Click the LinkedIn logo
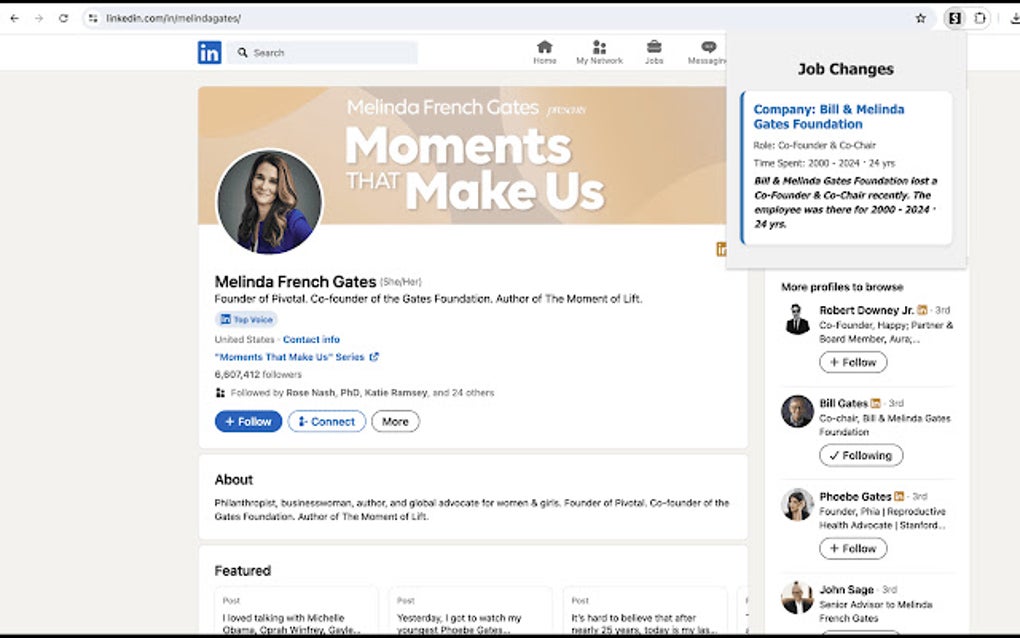Screen dimensions: 1020x638 (210, 52)
